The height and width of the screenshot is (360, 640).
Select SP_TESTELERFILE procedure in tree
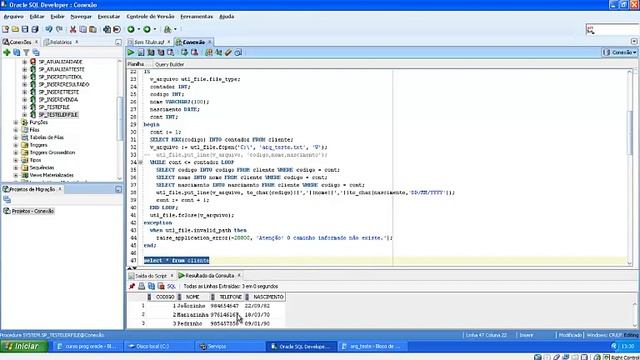58,115
